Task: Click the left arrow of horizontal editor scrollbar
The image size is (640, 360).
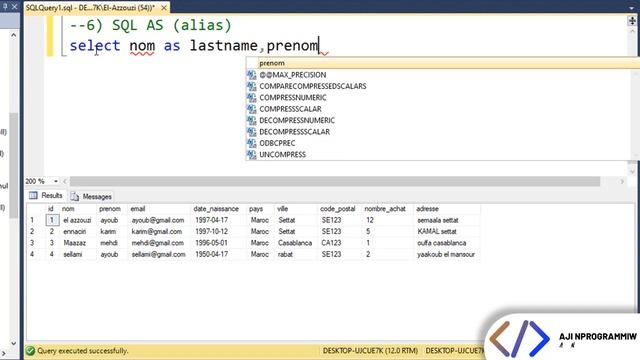Action: pos(64,181)
